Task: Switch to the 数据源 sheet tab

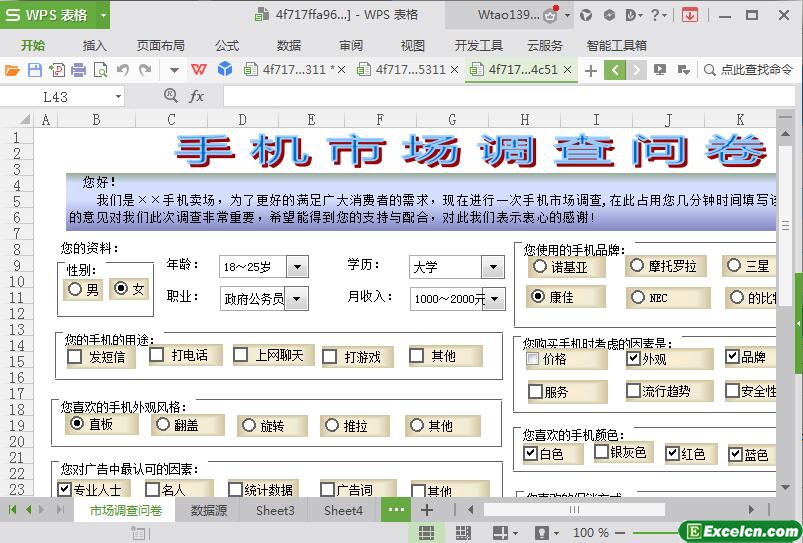Action: tap(208, 510)
